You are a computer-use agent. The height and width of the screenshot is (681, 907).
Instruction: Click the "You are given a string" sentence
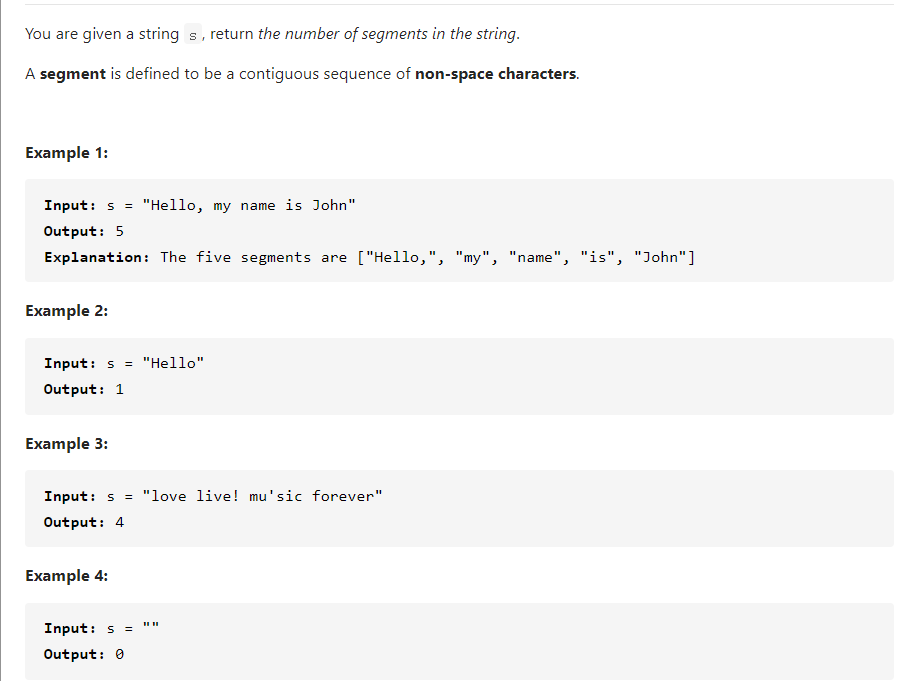[102, 34]
